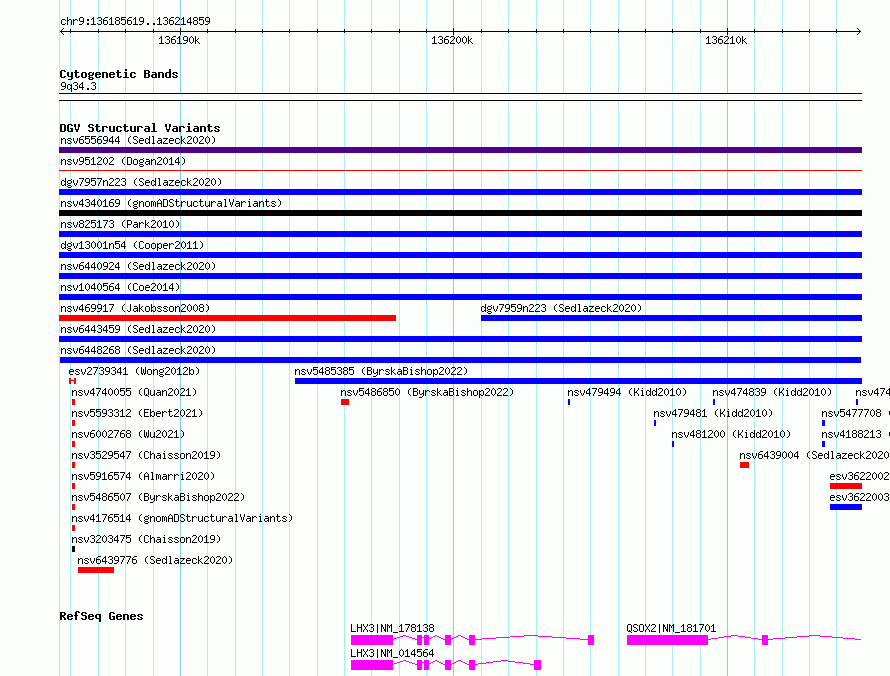
Task: Click the black nsv3203475 variant marker
Action: [73, 549]
